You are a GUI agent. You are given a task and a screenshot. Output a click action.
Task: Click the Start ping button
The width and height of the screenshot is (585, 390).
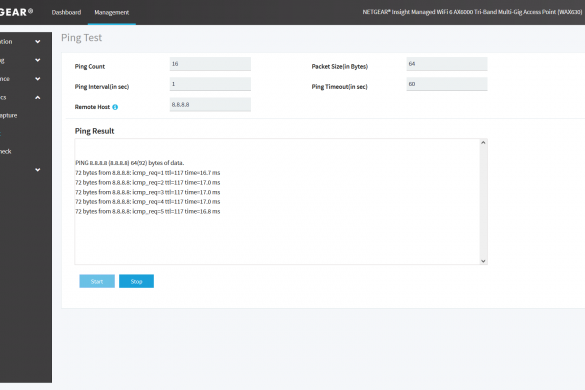pos(97,281)
